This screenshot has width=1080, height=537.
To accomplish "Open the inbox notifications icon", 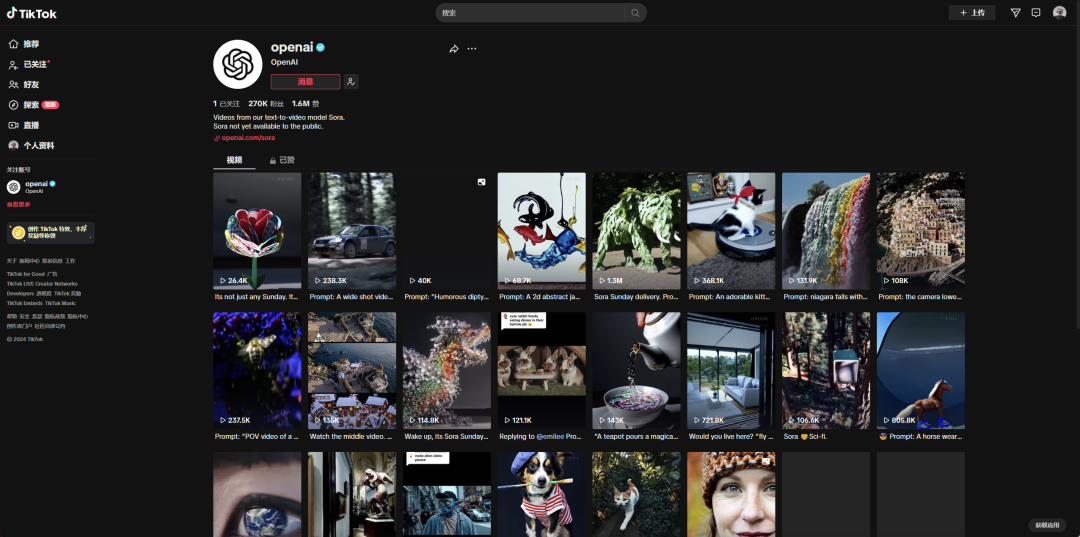I will coord(1036,12).
